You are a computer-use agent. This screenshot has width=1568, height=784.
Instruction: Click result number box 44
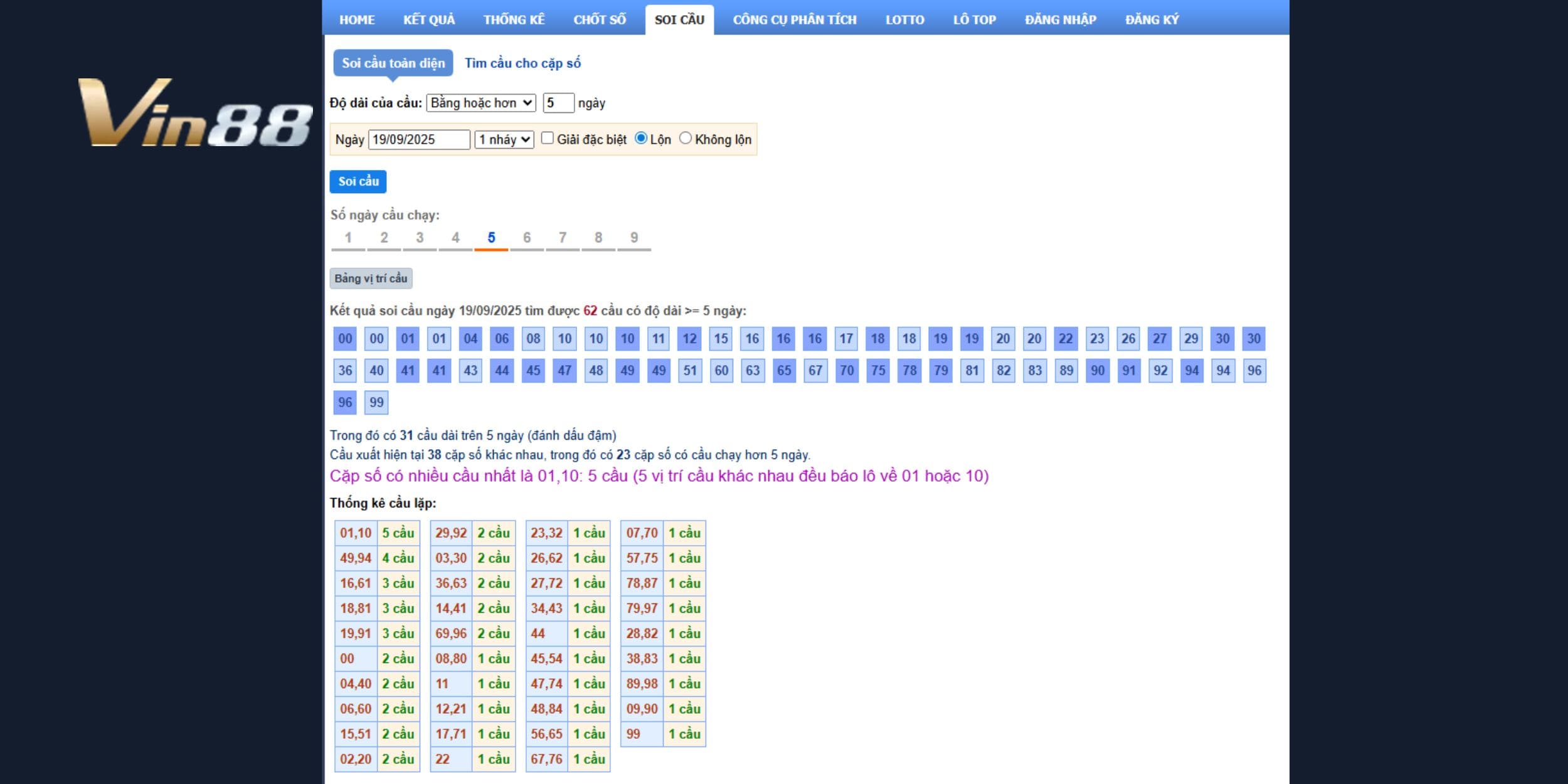click(x=502, y=371)
